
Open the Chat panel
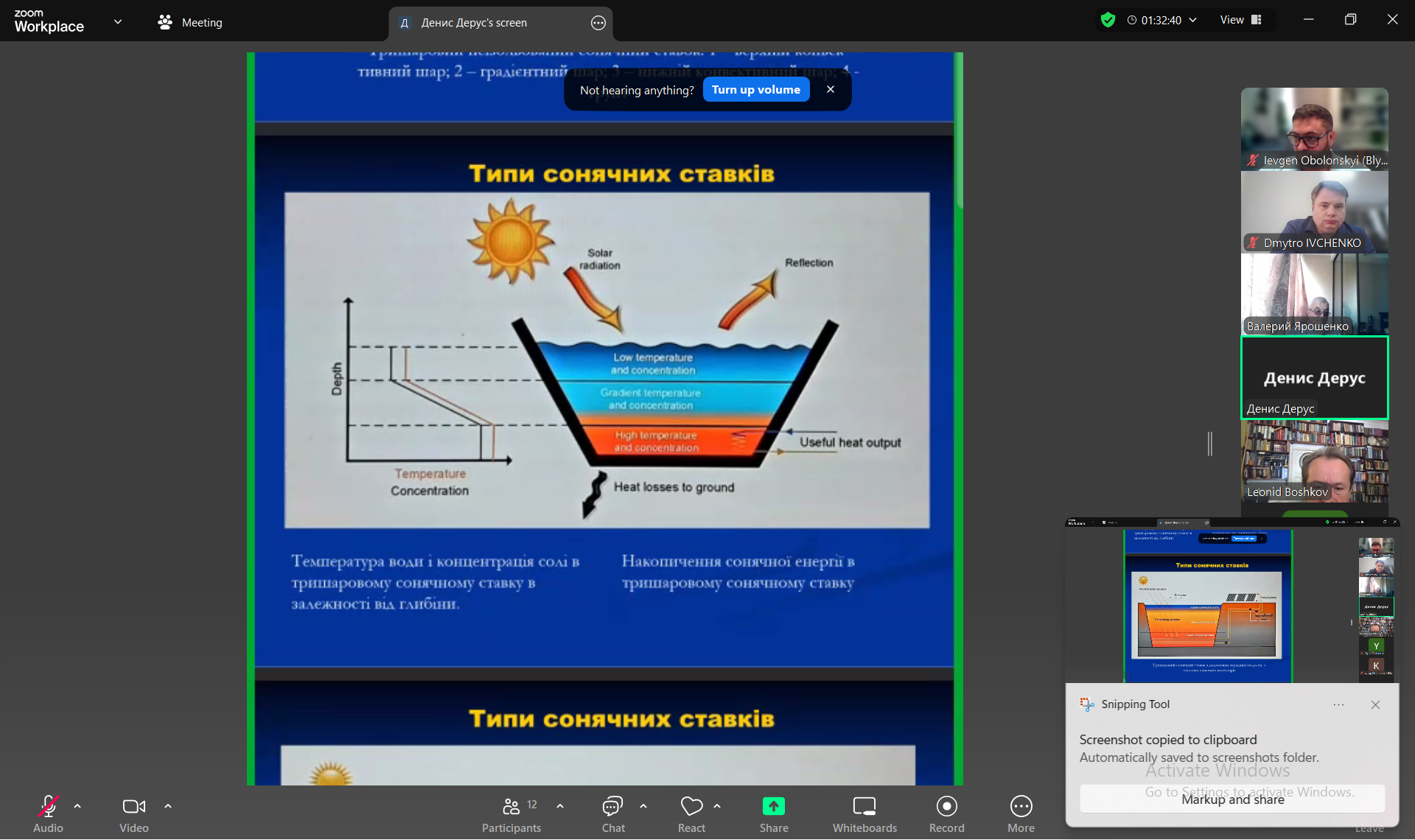point(613,814)
